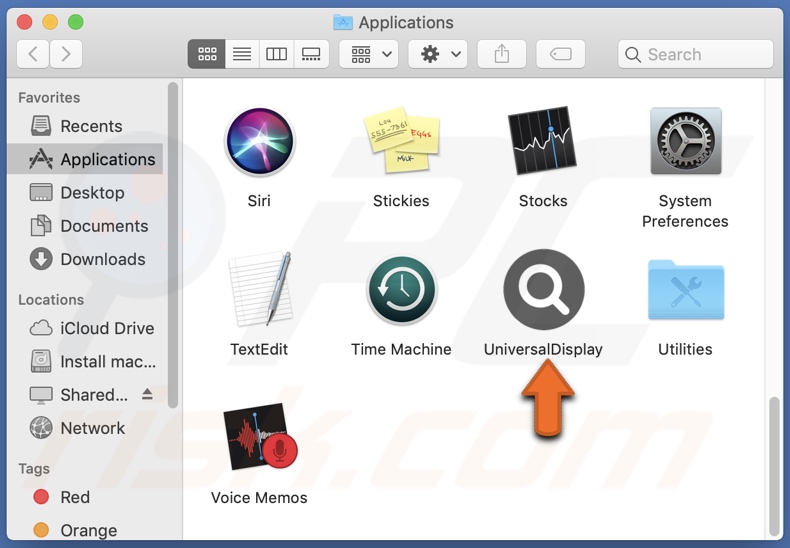The image size is (790, 548).
Task: Select the UniversalDisplay magnifier app icon
Action: click(544, 289)
